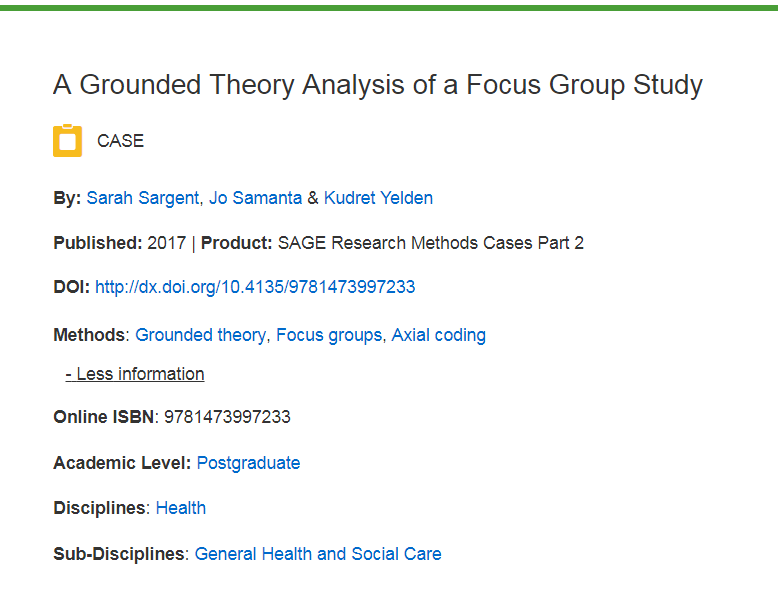Click the Methods label
This screenshot has height=609, width=778.
pyautogui.click(x=89, y=335)
